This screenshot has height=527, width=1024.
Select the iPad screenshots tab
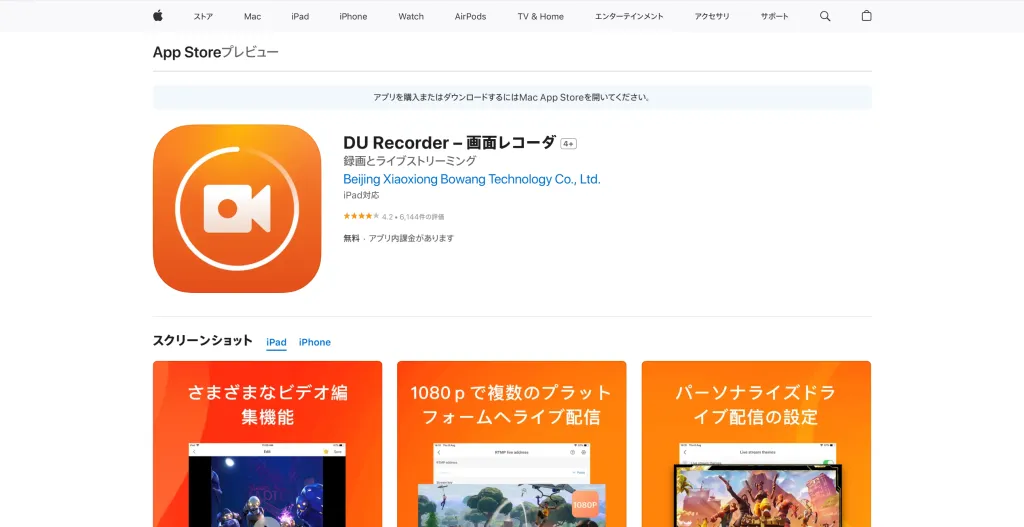[276, 342]
